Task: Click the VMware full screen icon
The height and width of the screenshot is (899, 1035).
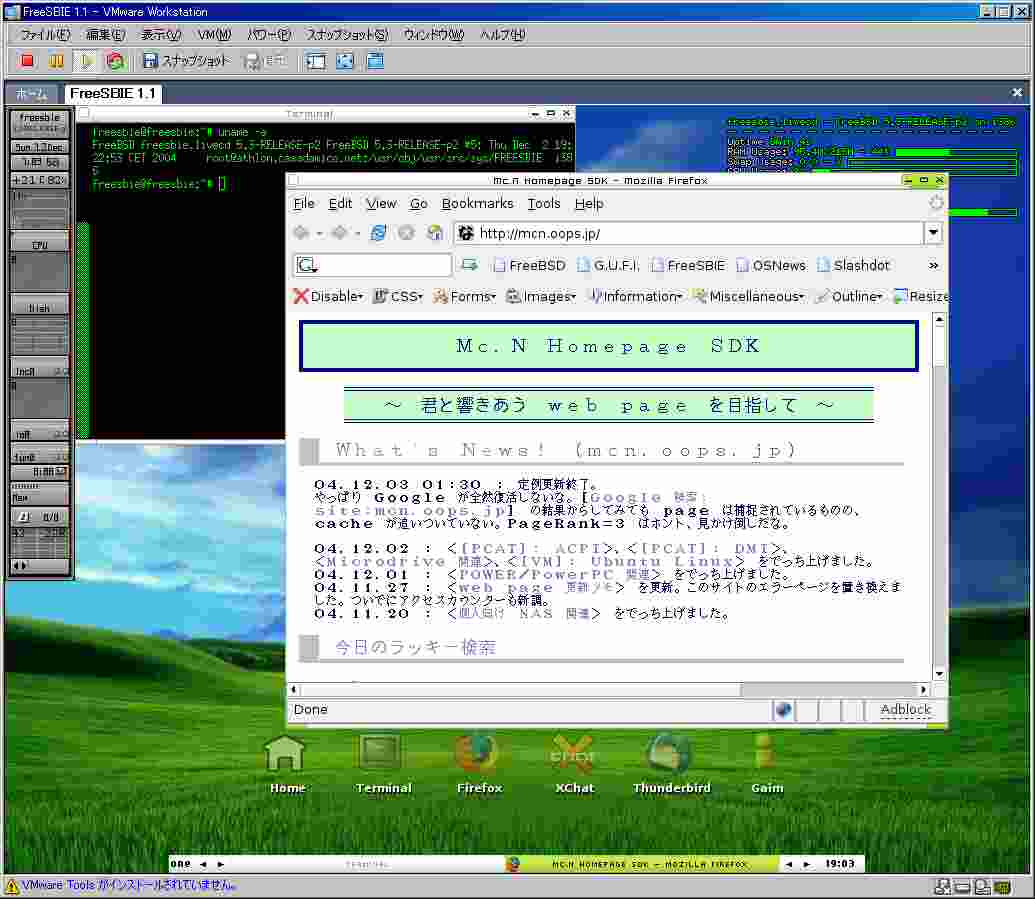Action: pyautogui.click(x=345, y=61)
